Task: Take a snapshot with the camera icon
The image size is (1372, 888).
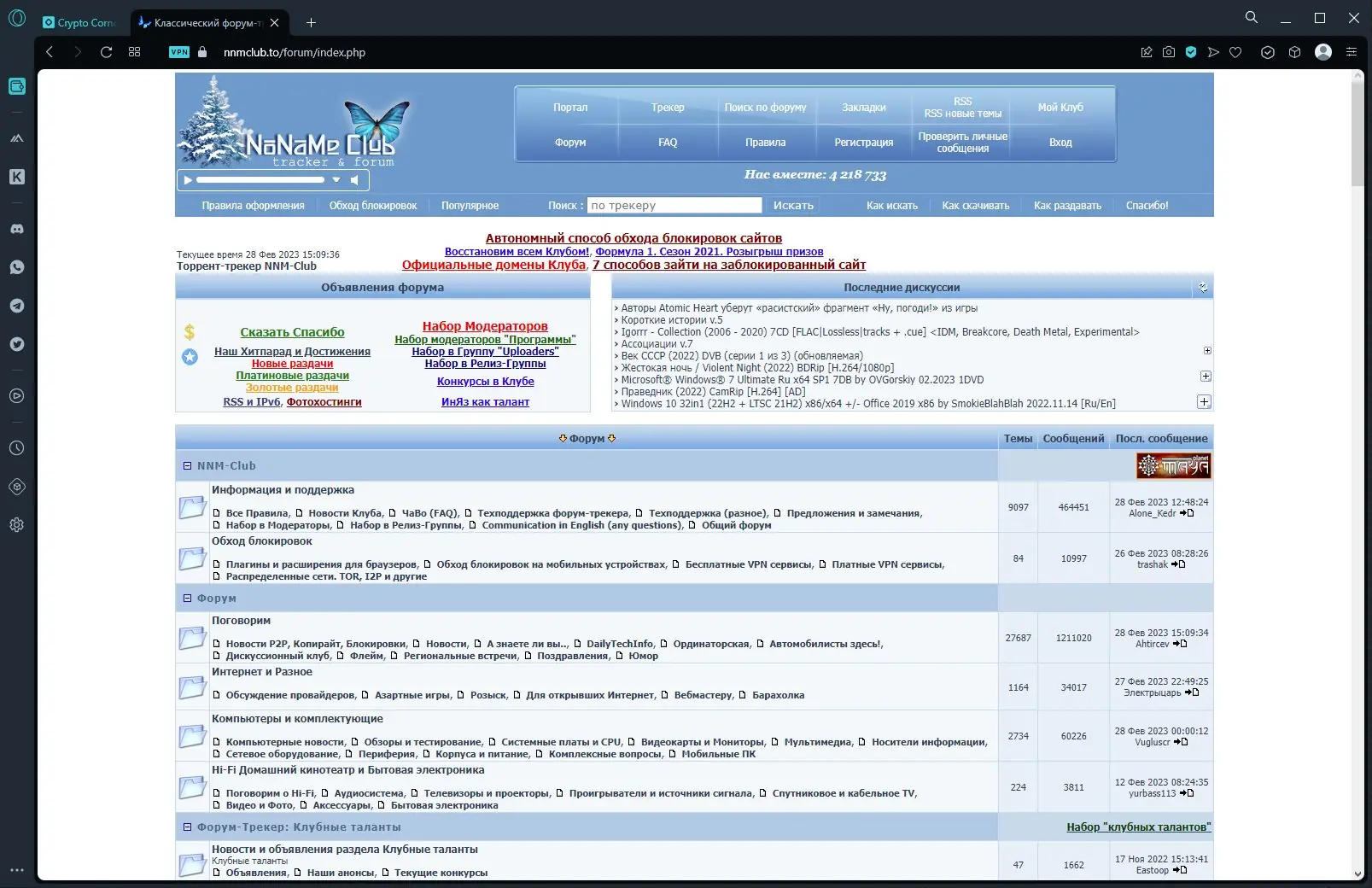Action: point(1169,52)
